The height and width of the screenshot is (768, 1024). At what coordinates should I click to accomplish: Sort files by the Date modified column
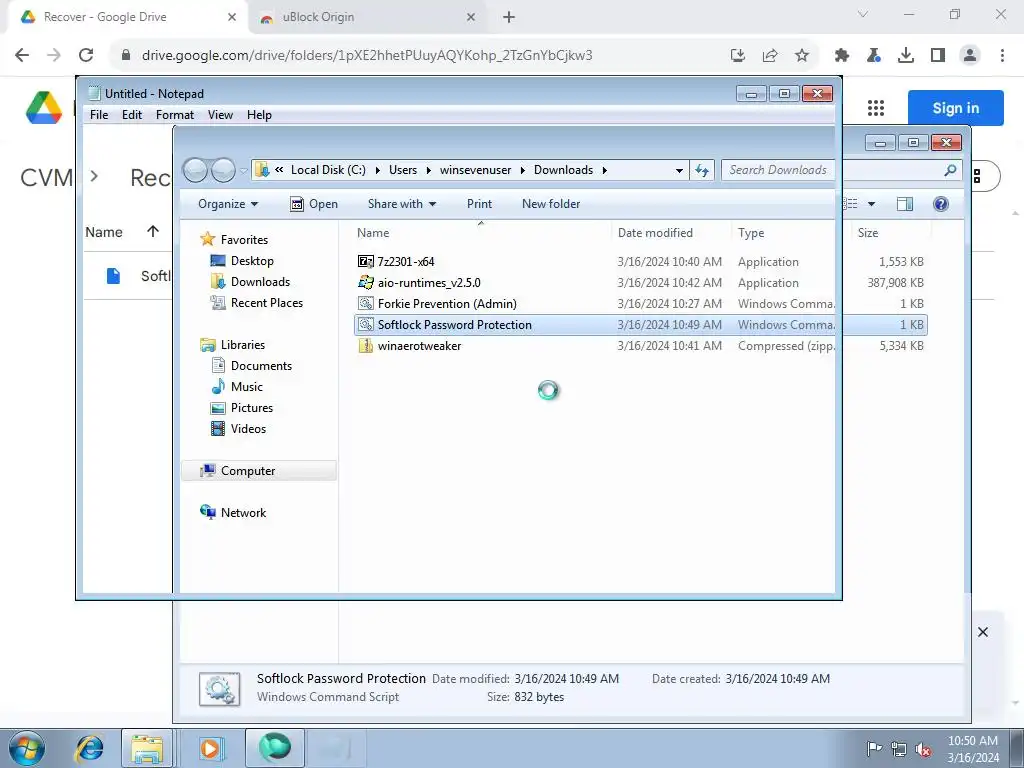pos(656,232)
